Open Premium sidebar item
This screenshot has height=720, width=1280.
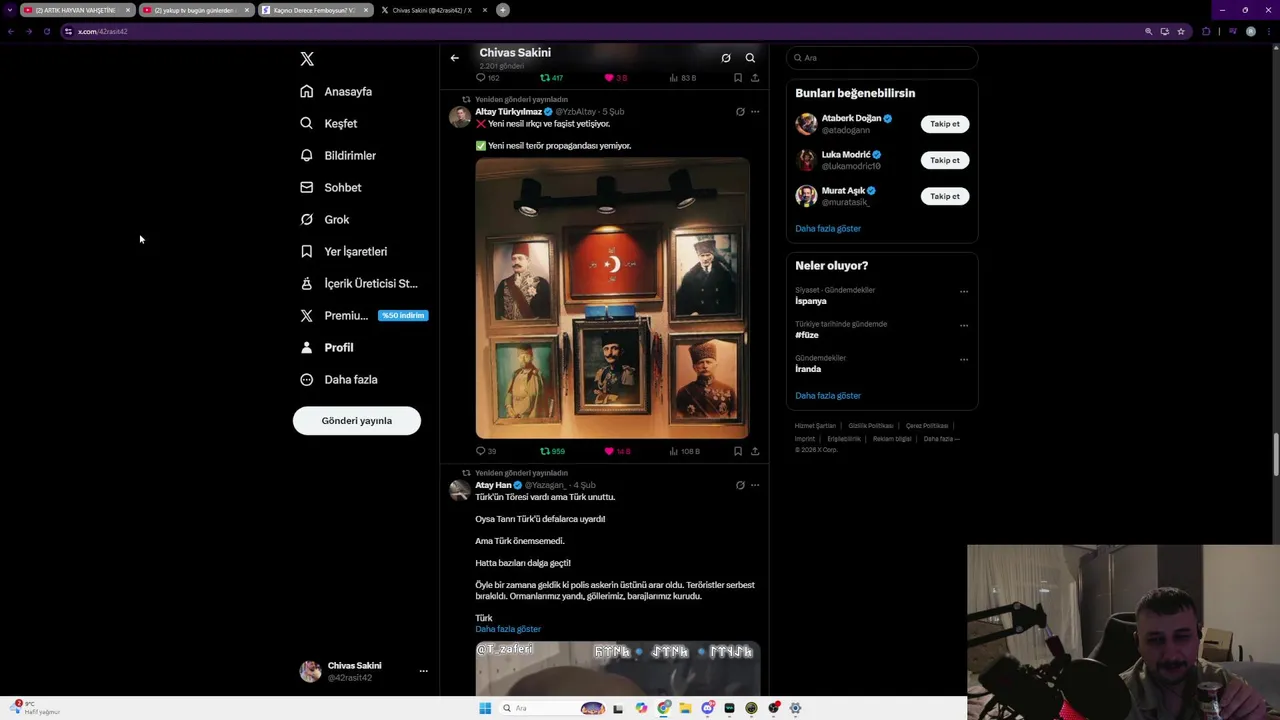pos(364,315)
